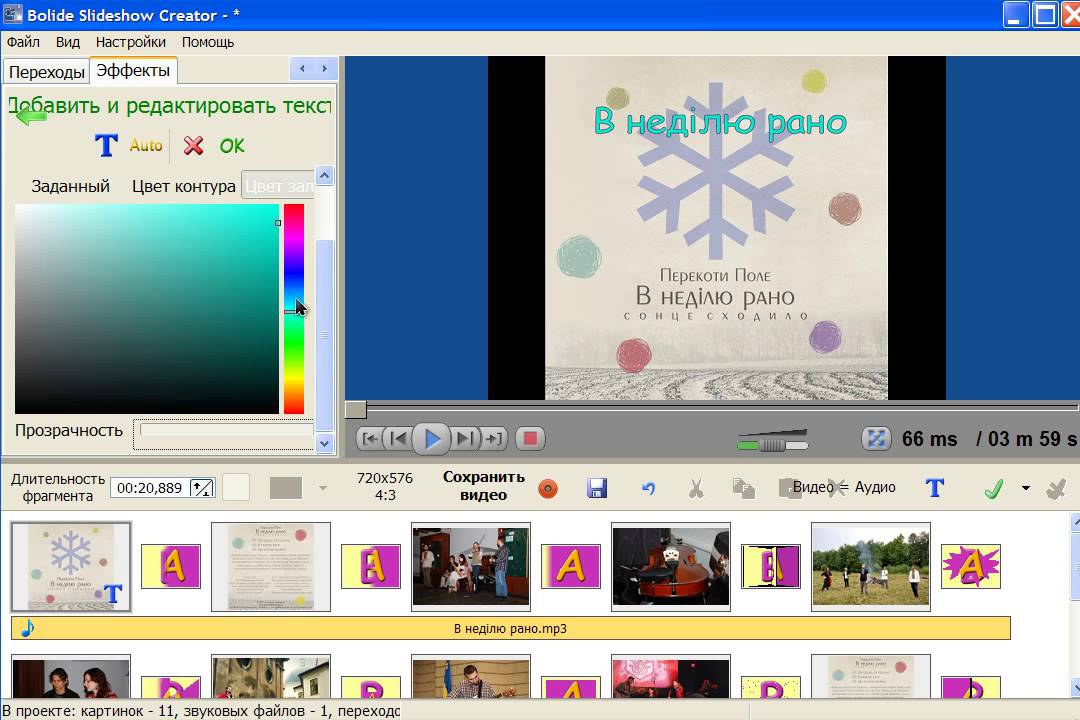Select the Цвет контура option
The image size is (1080, 720).
[x=184, y=186]
